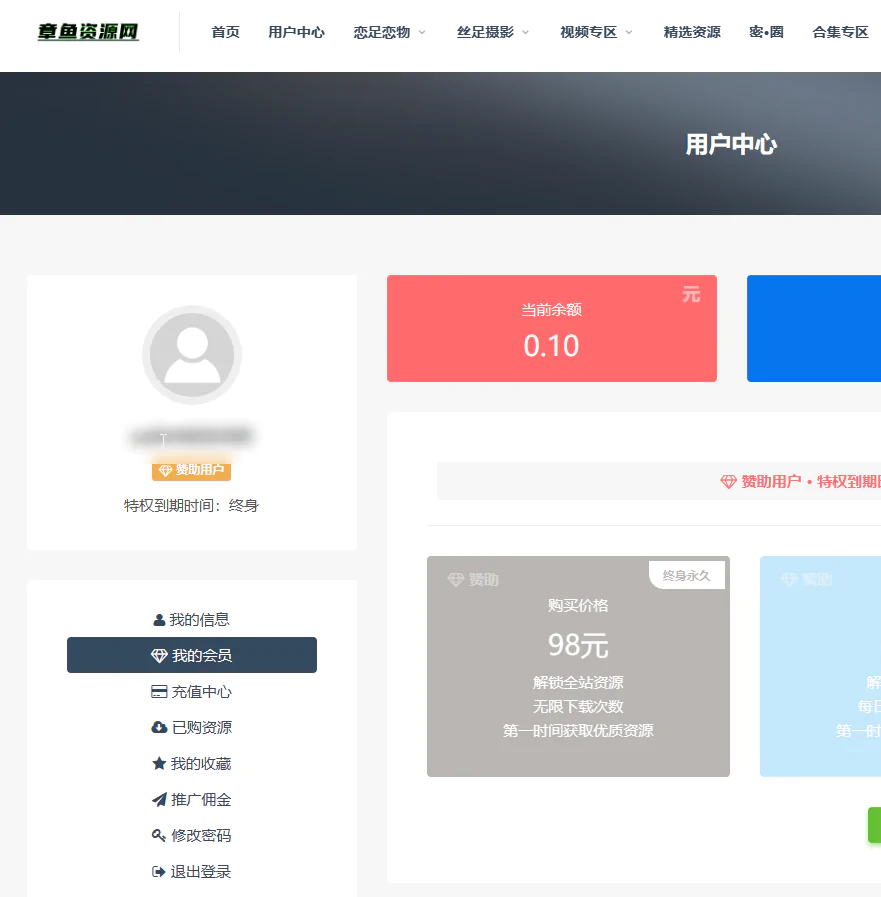The width and height of the screenshot is (881, 897).
Task: Click the 赞助 diamond icon on gray card
Action: (x=456, y=580)
